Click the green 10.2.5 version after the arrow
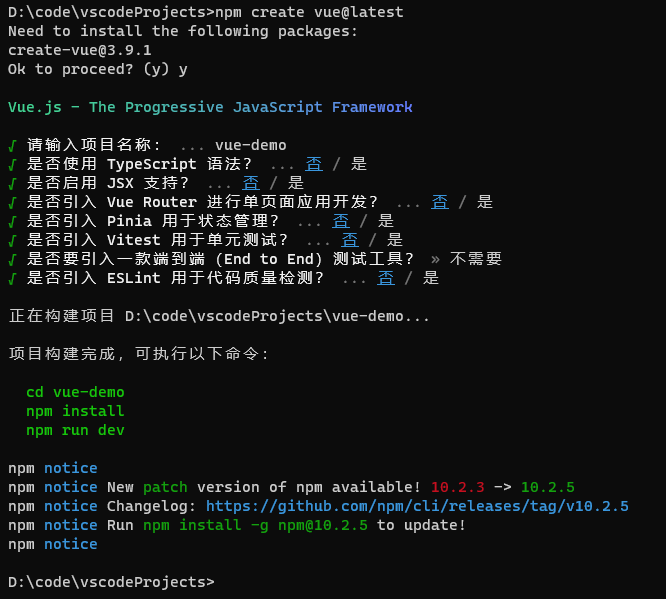 coord(547,487)
